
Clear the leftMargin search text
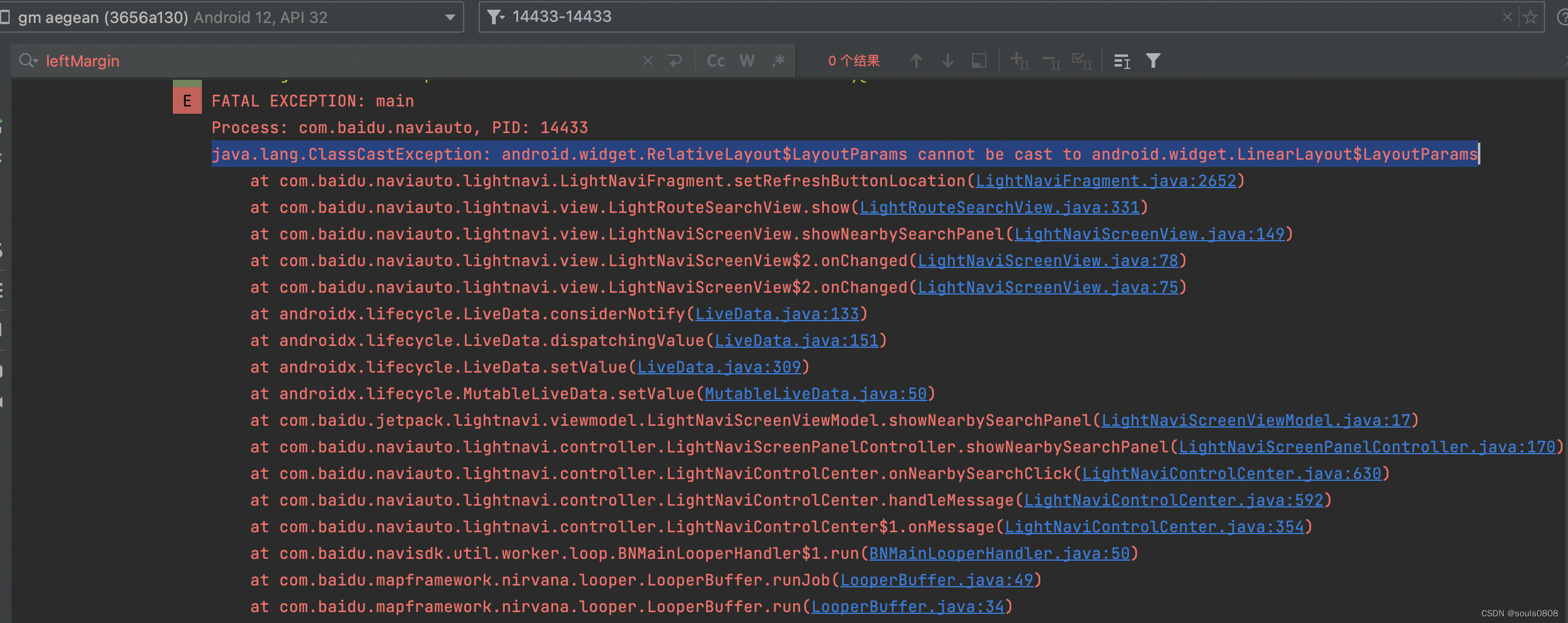tap(647, 61)
